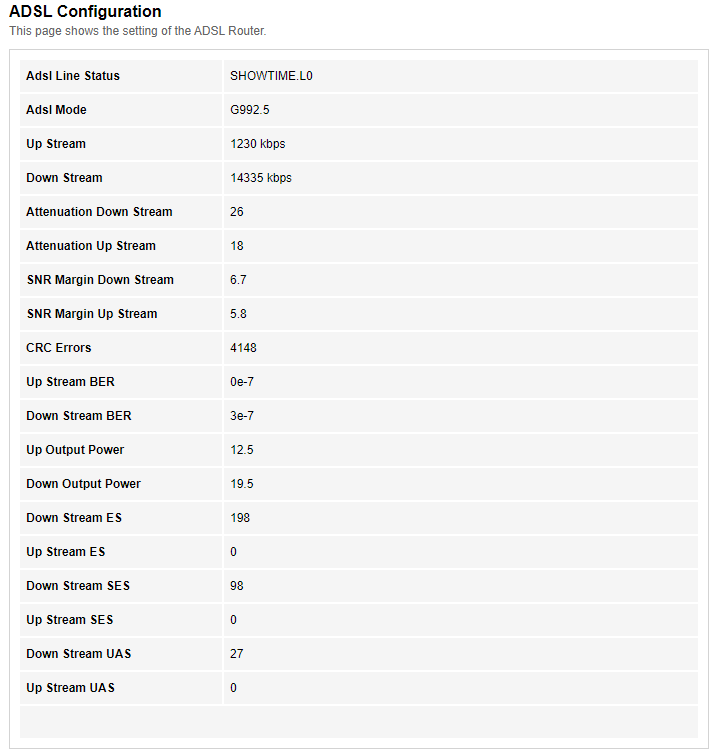Click the 14335 kbps downstream value

coord(260,178)
